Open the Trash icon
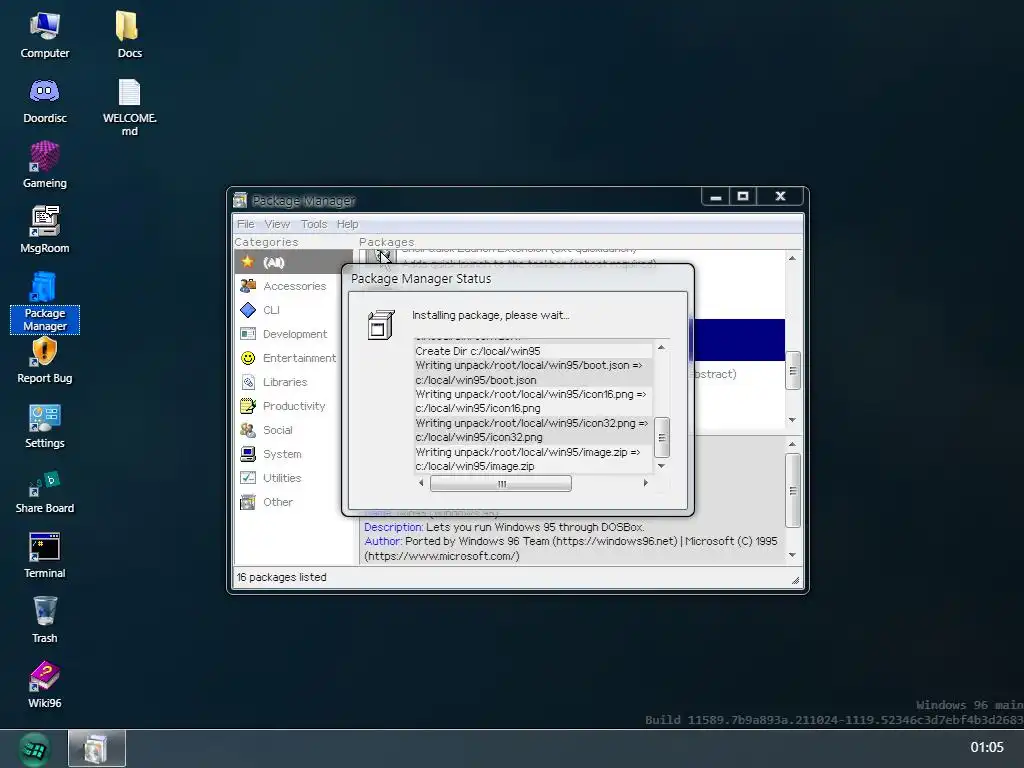Screen dimensions: 1024x768 pyautogui.click(x=44, y=621)
